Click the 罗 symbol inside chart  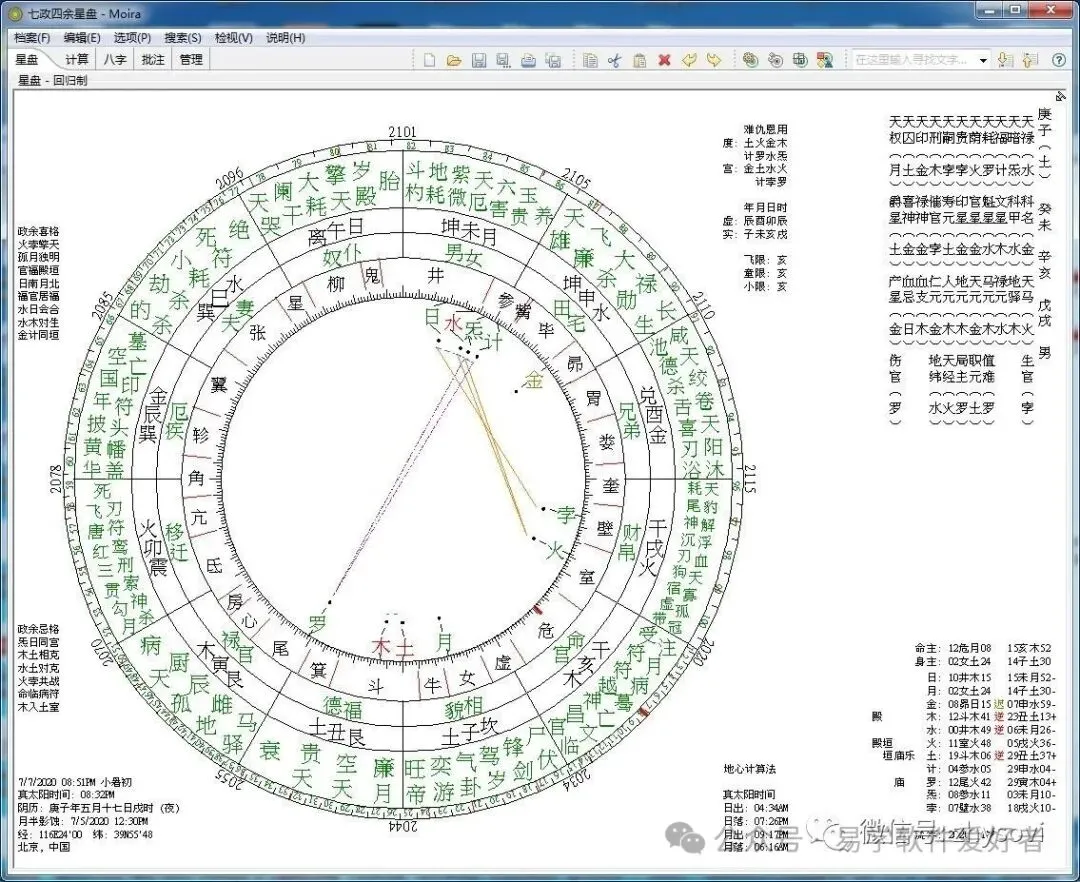(x=316, y=623)
